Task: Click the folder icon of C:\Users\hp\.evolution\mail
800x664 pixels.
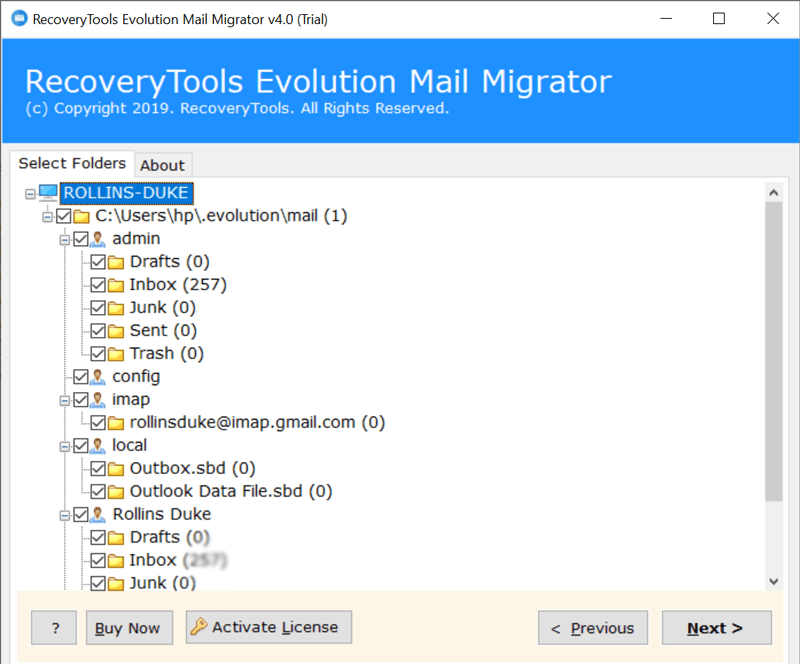Action: coord(82,216)
